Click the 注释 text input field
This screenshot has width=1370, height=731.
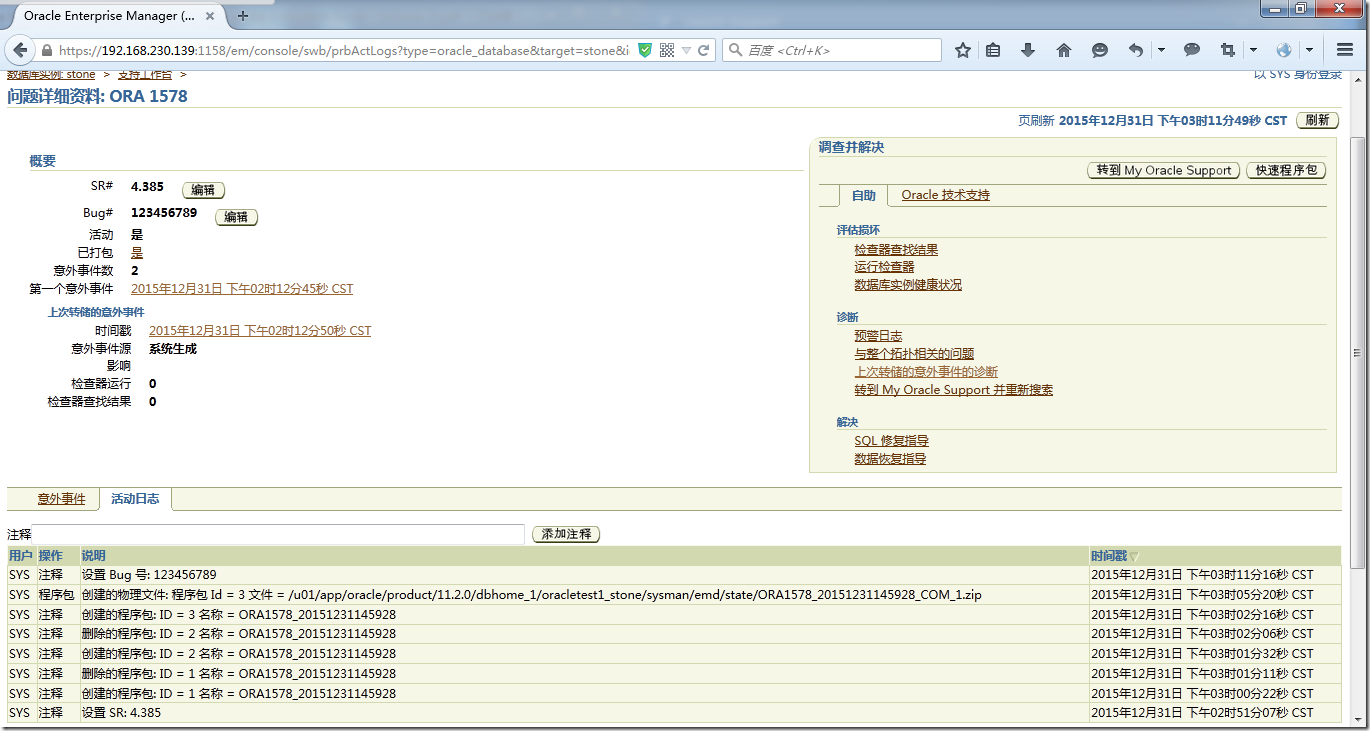pyautogui.click(x=279, y=535)
